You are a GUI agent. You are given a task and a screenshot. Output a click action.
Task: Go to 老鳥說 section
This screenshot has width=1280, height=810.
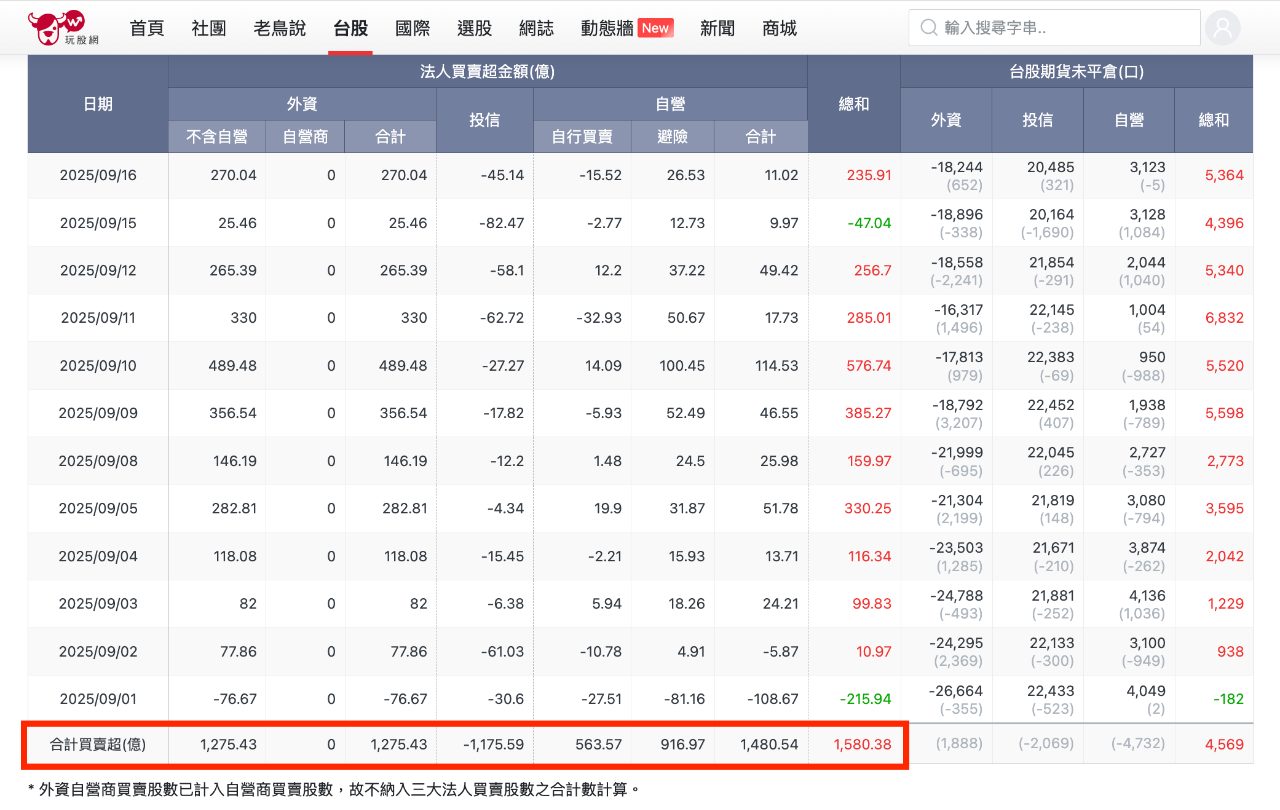click(280, 28)
